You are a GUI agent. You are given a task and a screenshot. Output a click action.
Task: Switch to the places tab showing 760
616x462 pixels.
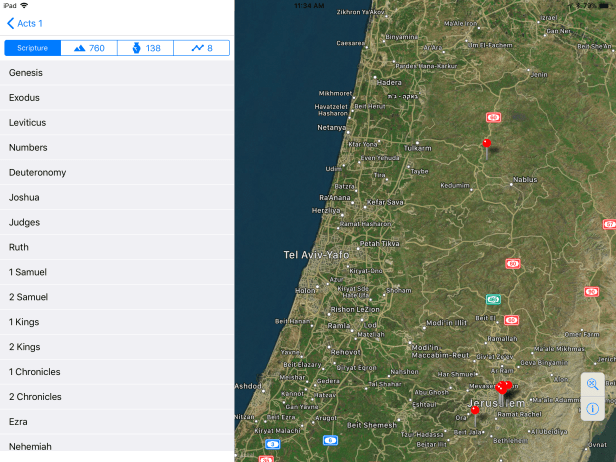tap(89, 48)
